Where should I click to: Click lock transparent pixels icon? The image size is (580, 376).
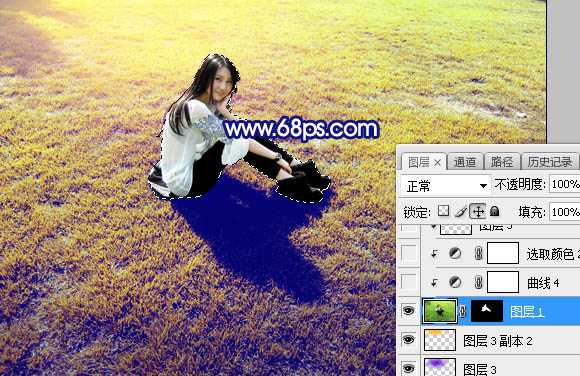(443, 211)
